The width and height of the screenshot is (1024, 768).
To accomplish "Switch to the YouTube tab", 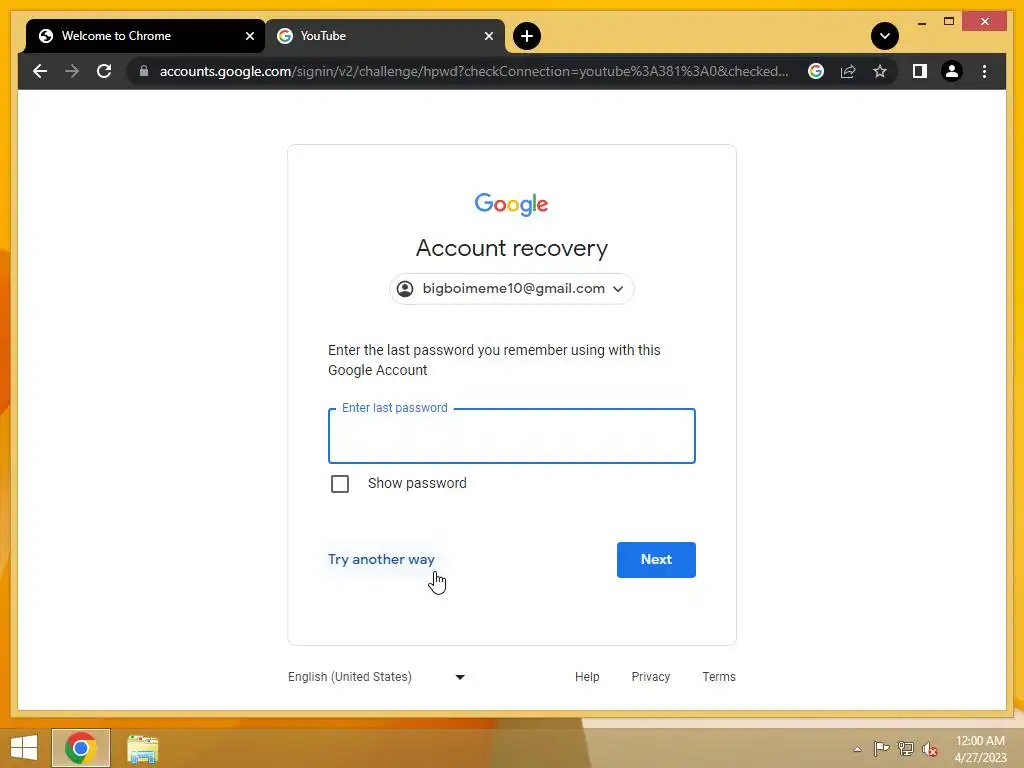I will tap(385, 36).
